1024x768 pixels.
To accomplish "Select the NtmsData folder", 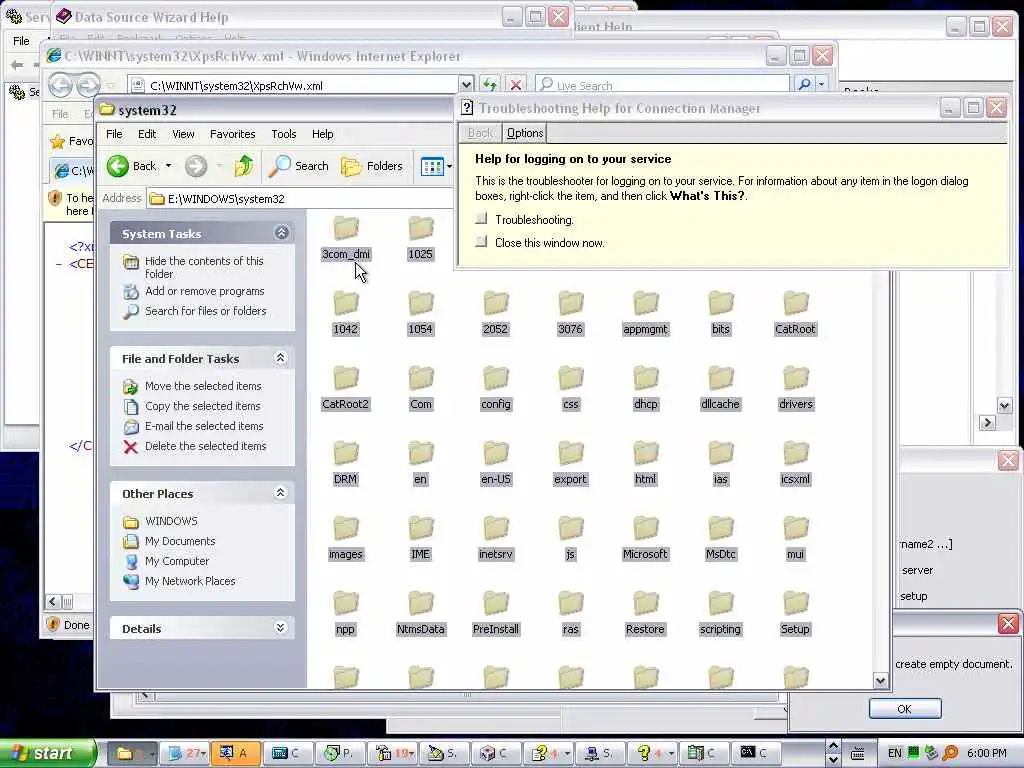I will pos(421,615).
